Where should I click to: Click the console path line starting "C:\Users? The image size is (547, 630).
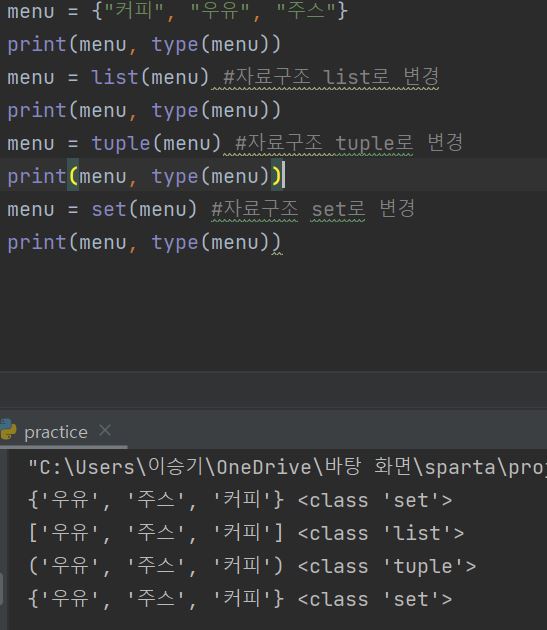point(287,468)
